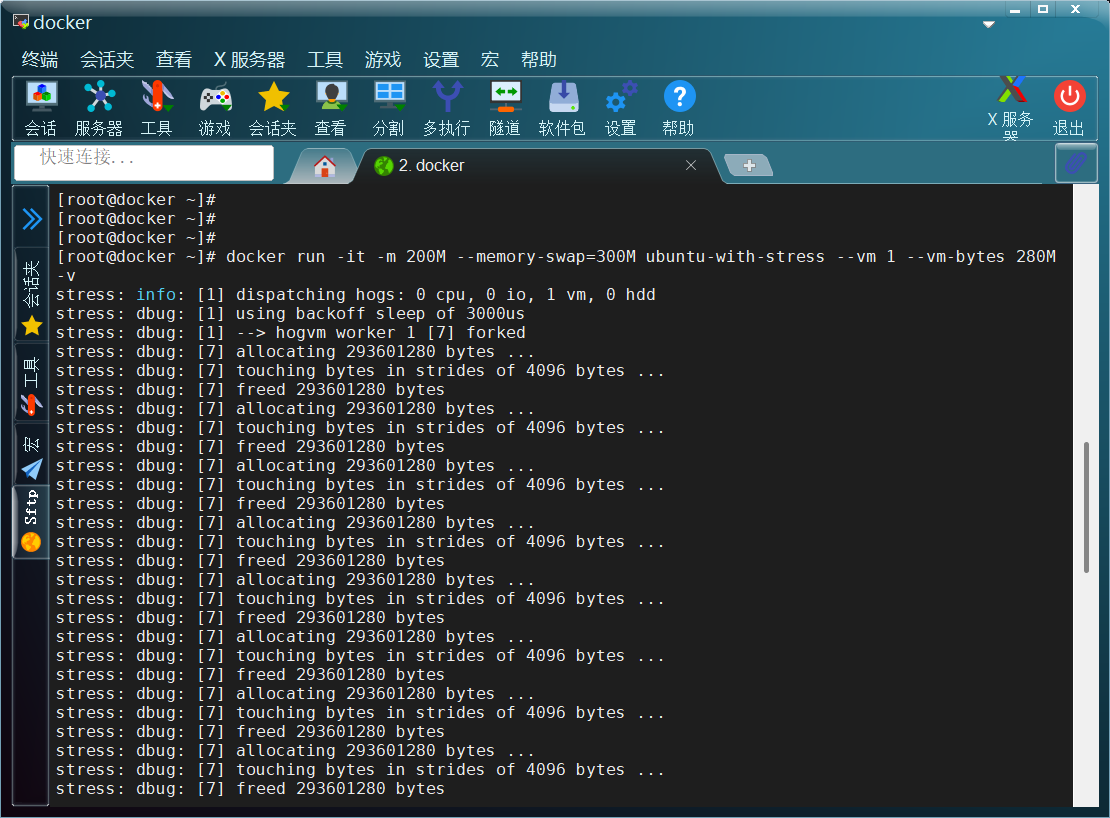Screen dimensions: 1110x818
Task: Launch the 游戏 (Games) gamepad icon
Action: point(215,108)
